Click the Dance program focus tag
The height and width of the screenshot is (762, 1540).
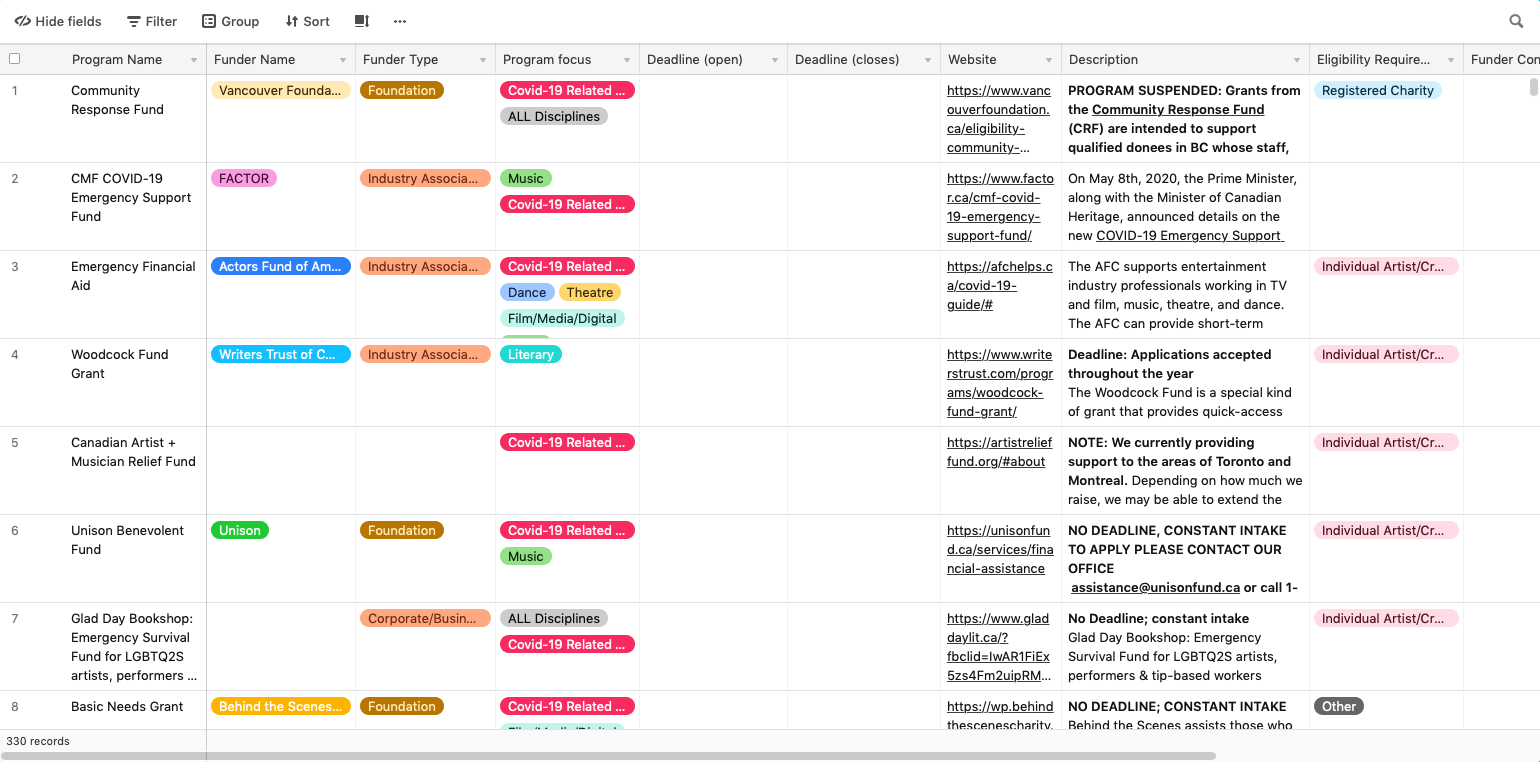pyautogui.click(x=527, y=292)
